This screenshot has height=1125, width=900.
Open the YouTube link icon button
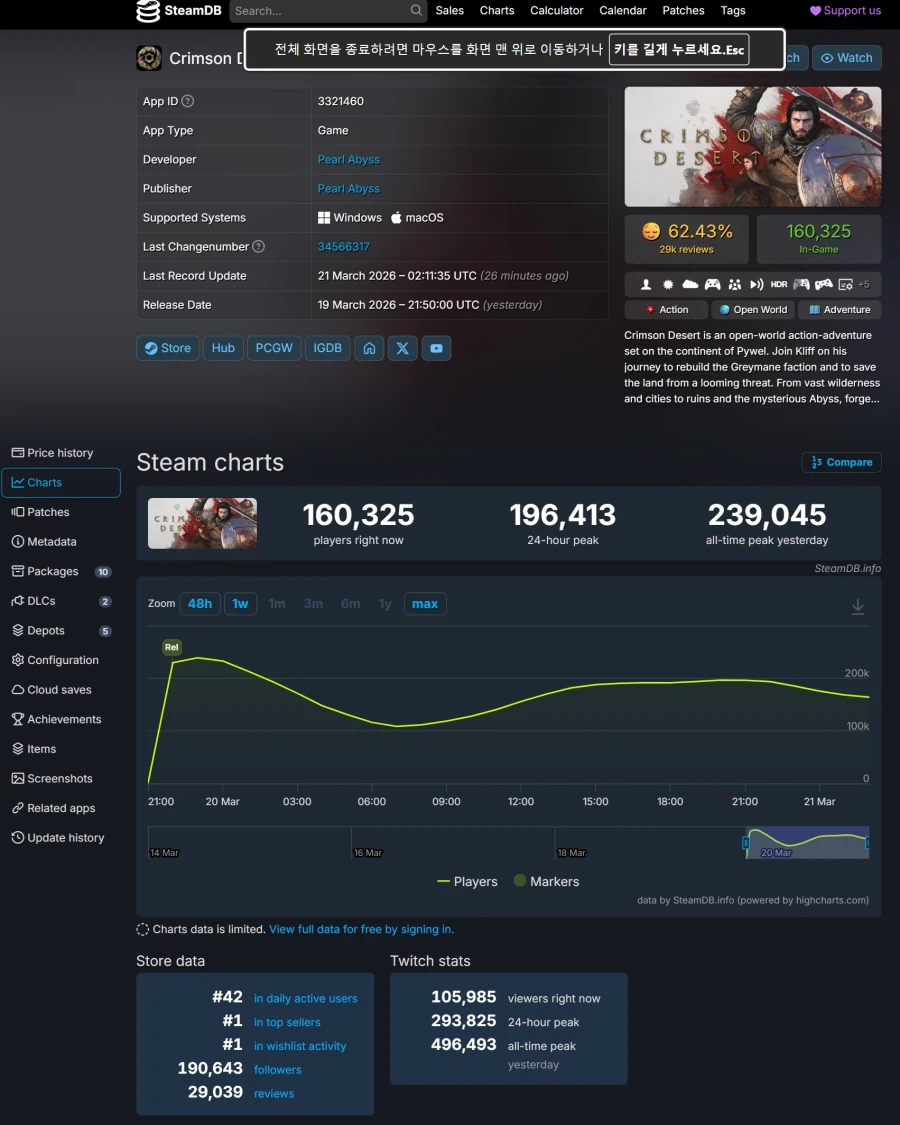coord(436,348)
